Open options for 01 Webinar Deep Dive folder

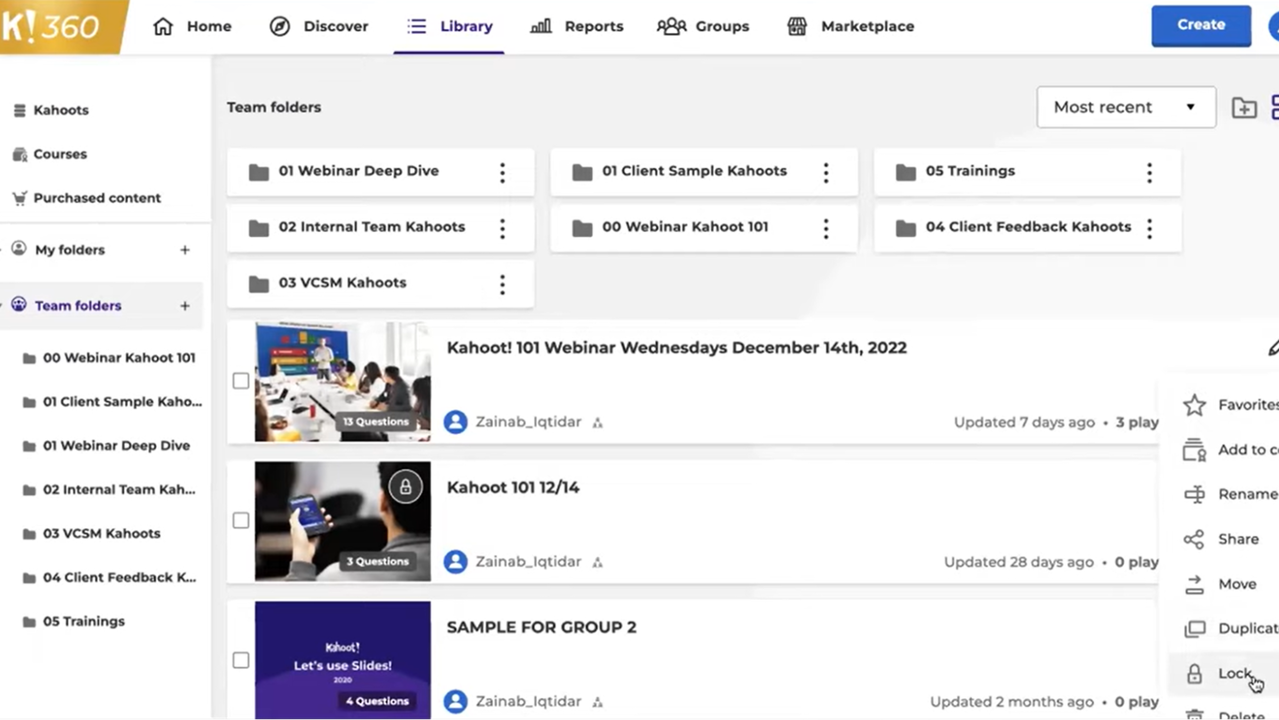[x=502, y=172]
